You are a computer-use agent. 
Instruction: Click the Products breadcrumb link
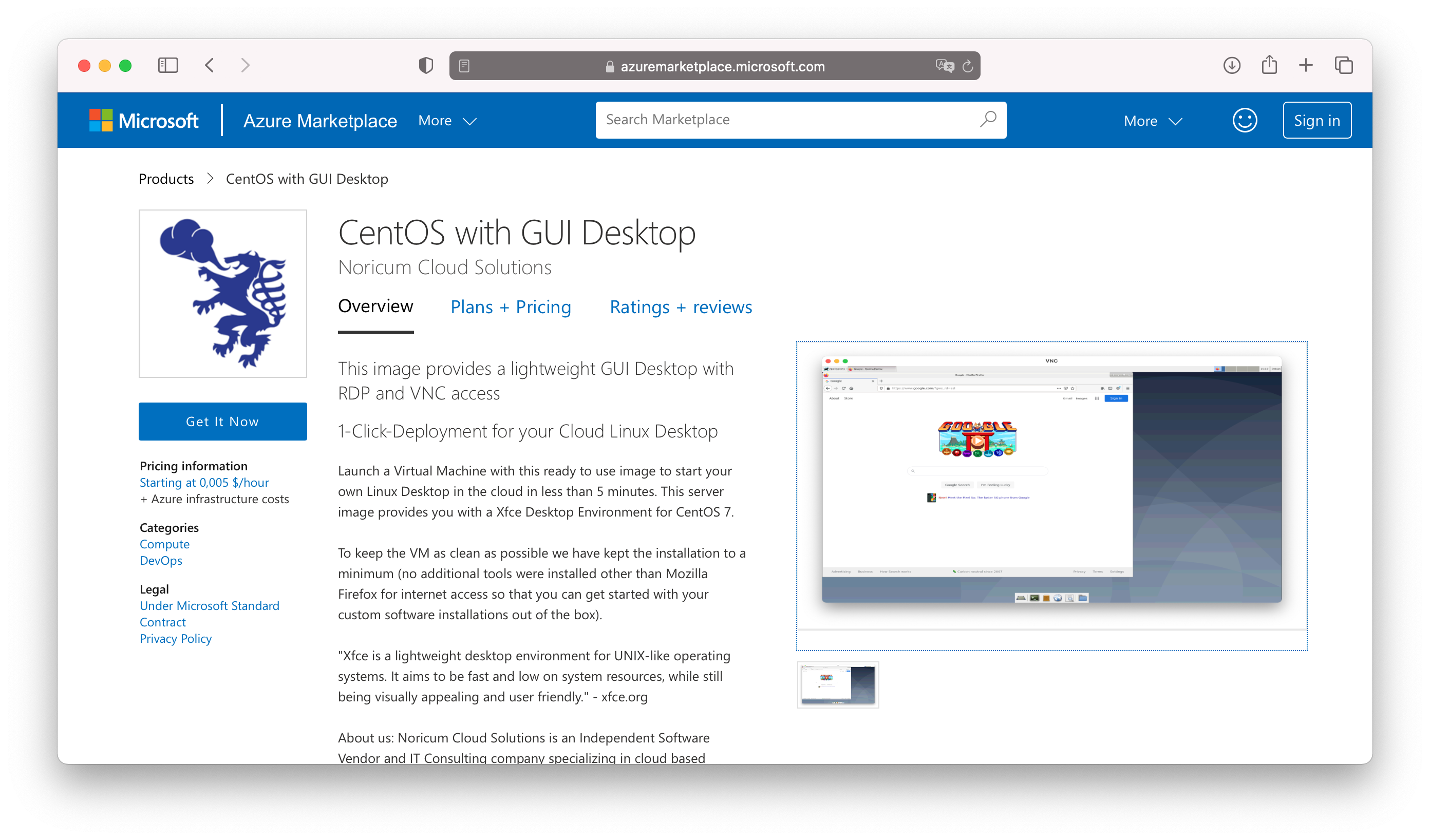point(166,178)
